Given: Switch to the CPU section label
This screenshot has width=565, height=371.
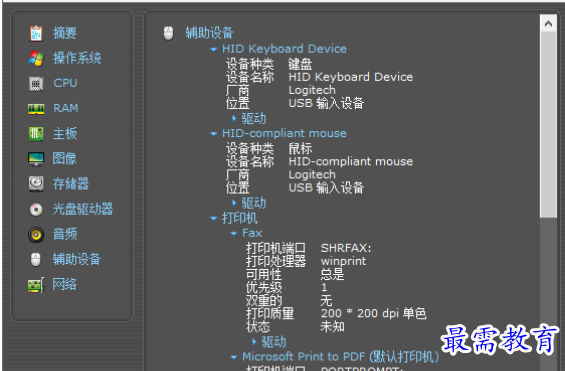Looking at the screenshot, I should point(65,83).
